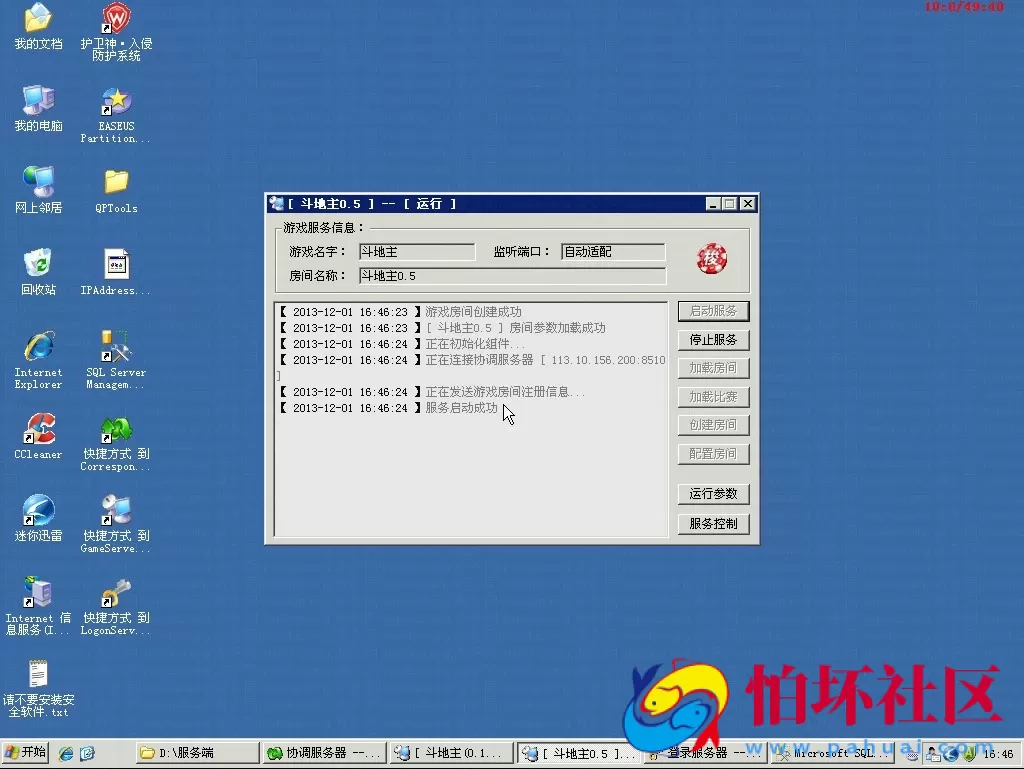Viewport: 1024px width, 769px height.
Task: Switch to D:\服务端 taskbar window
Action: [195, 753]
